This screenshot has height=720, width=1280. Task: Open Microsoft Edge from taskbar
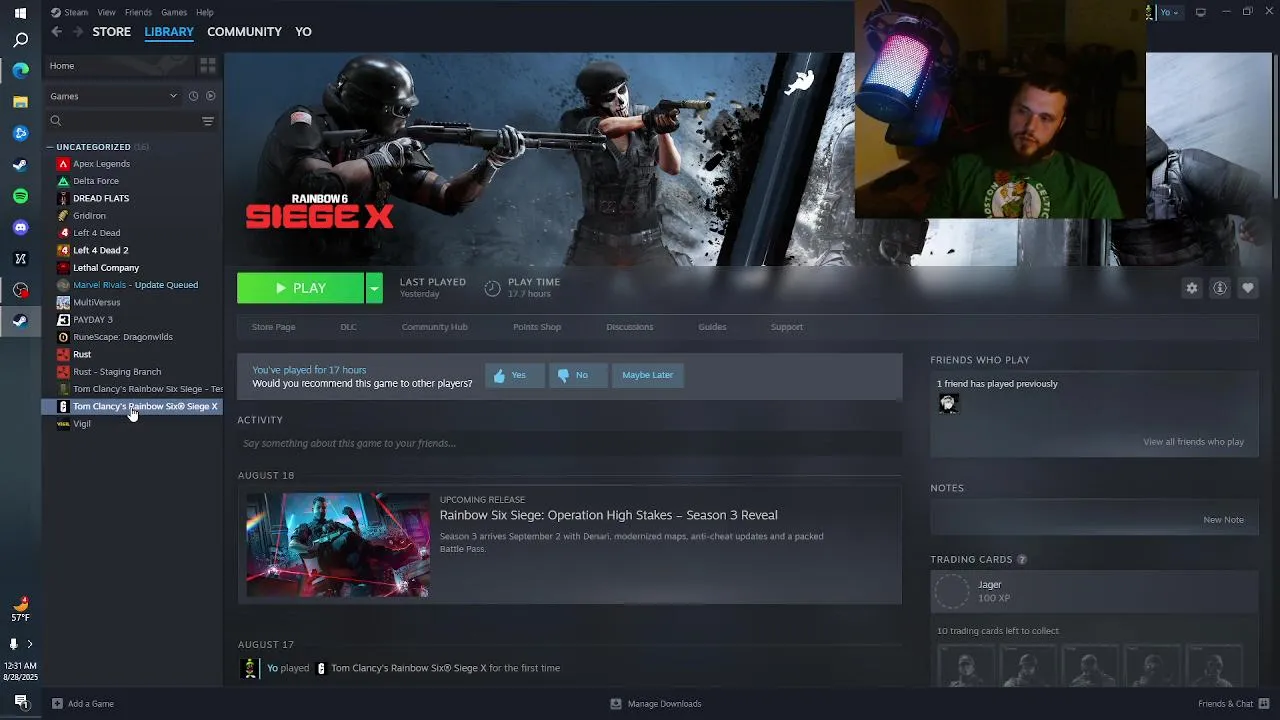pyautogui.click(x=20, y=70)
